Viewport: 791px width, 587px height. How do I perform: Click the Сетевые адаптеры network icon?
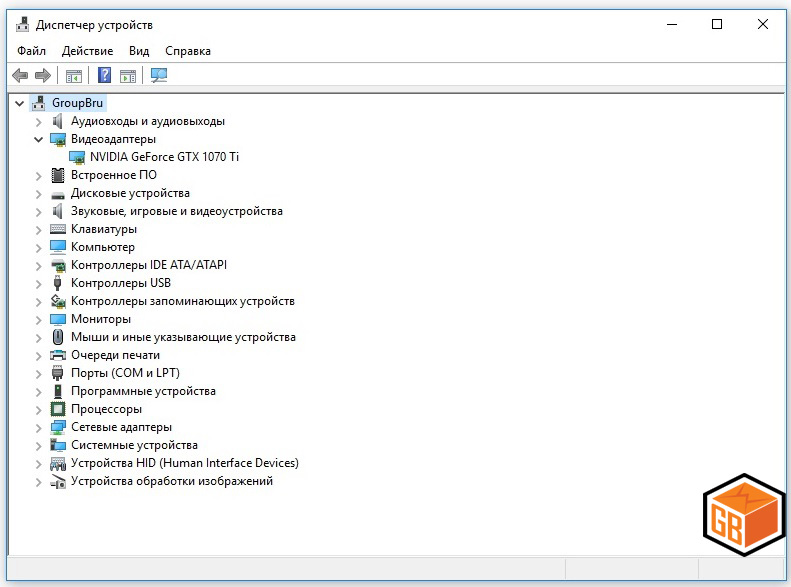[58, 427]
